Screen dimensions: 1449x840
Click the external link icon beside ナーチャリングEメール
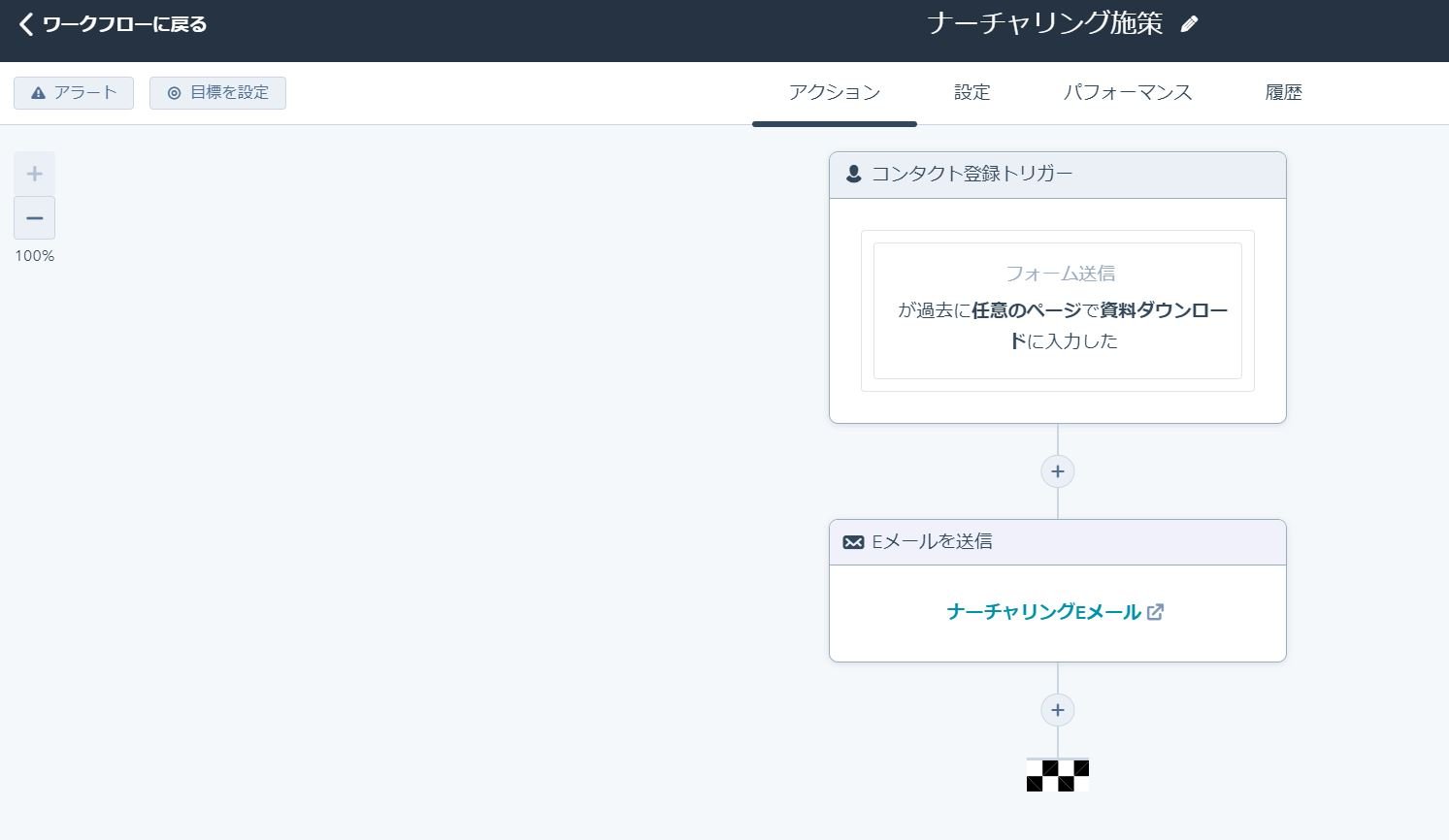tap(1155, 612)
